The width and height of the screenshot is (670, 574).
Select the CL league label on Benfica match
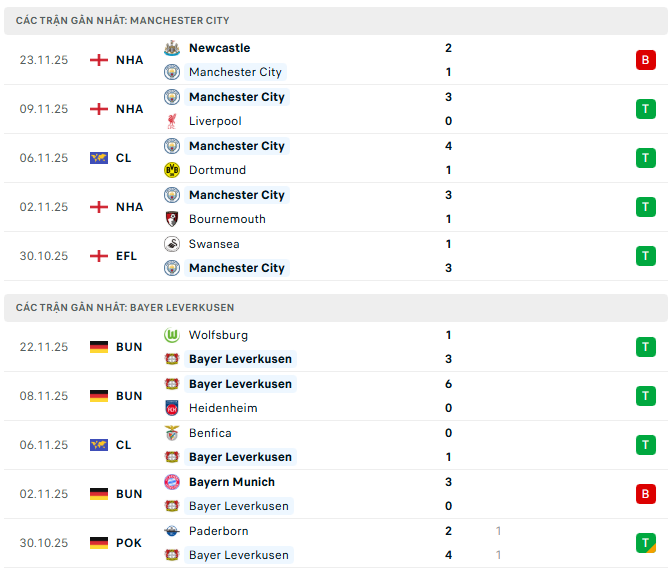pos(123,445)
